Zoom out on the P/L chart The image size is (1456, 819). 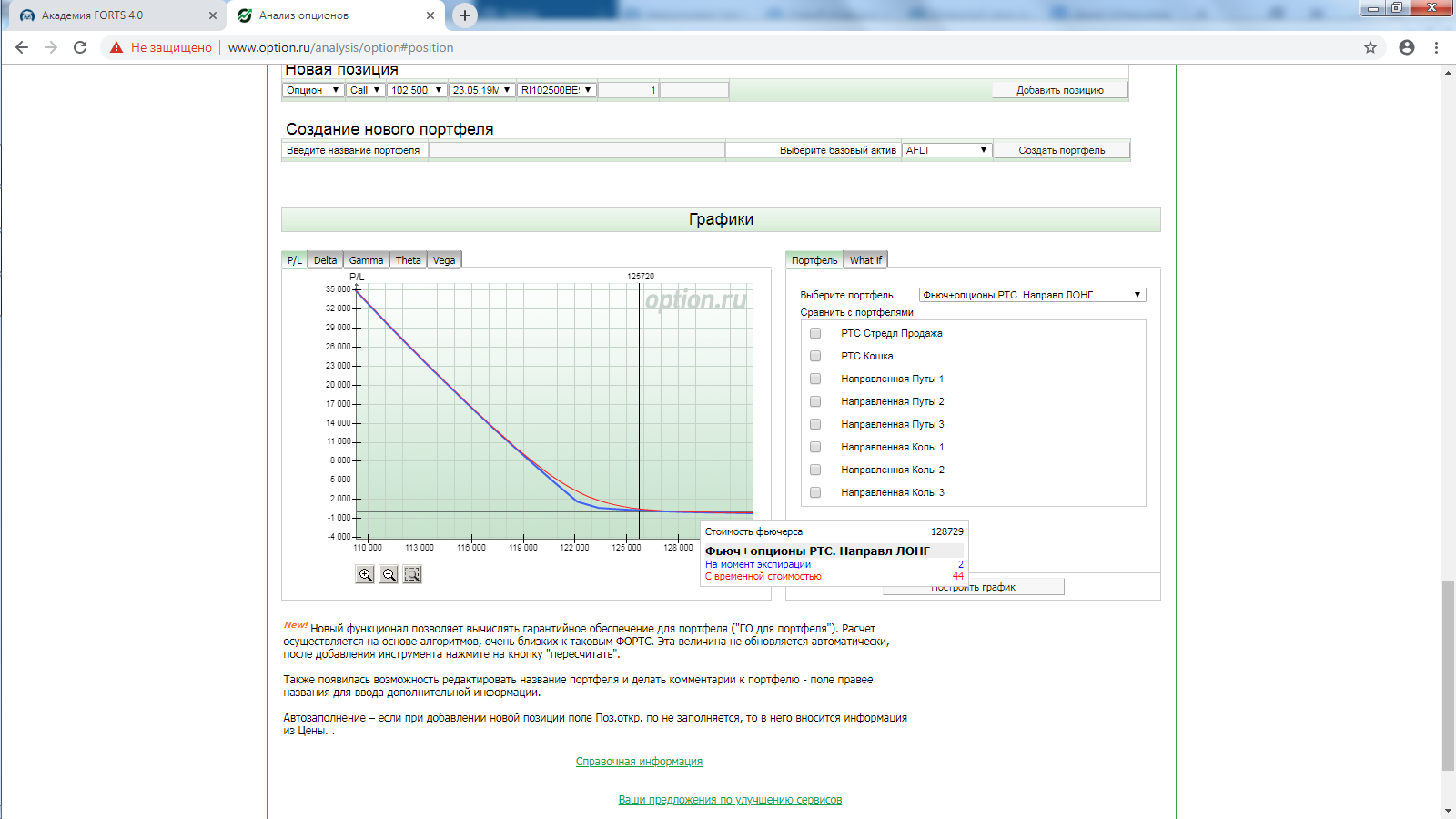click(389, 574)
